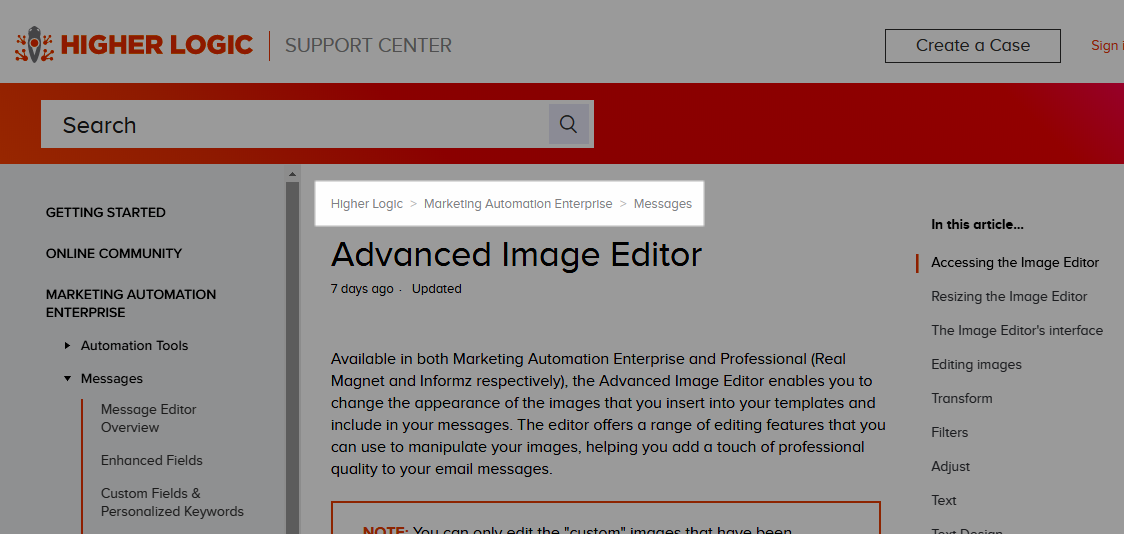Jump to Filters section
This screenshot has width=1124, height=534.
[950, 432]
